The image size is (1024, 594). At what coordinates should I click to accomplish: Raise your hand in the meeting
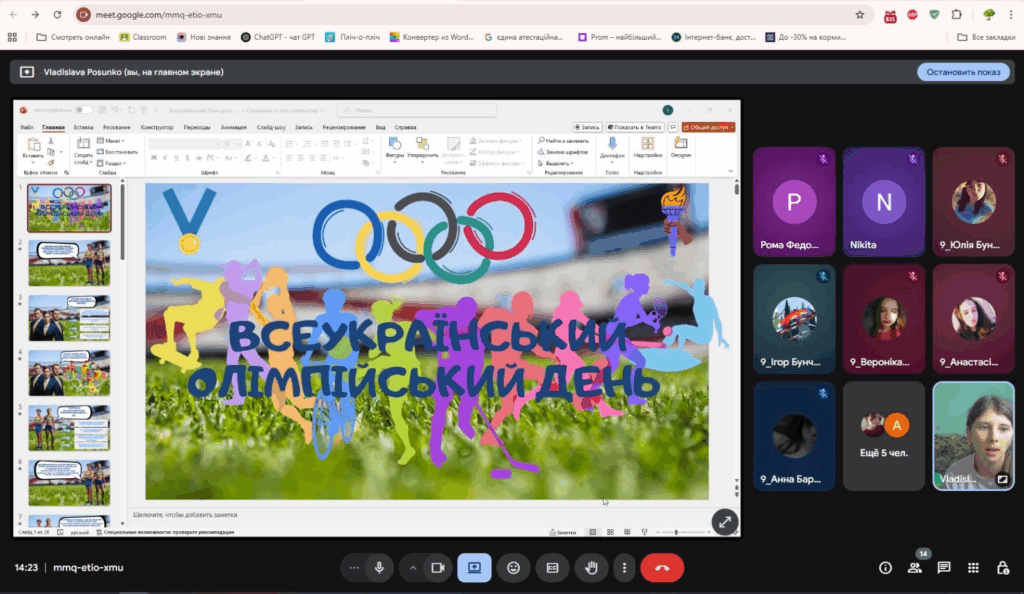[x=592, y=568]
